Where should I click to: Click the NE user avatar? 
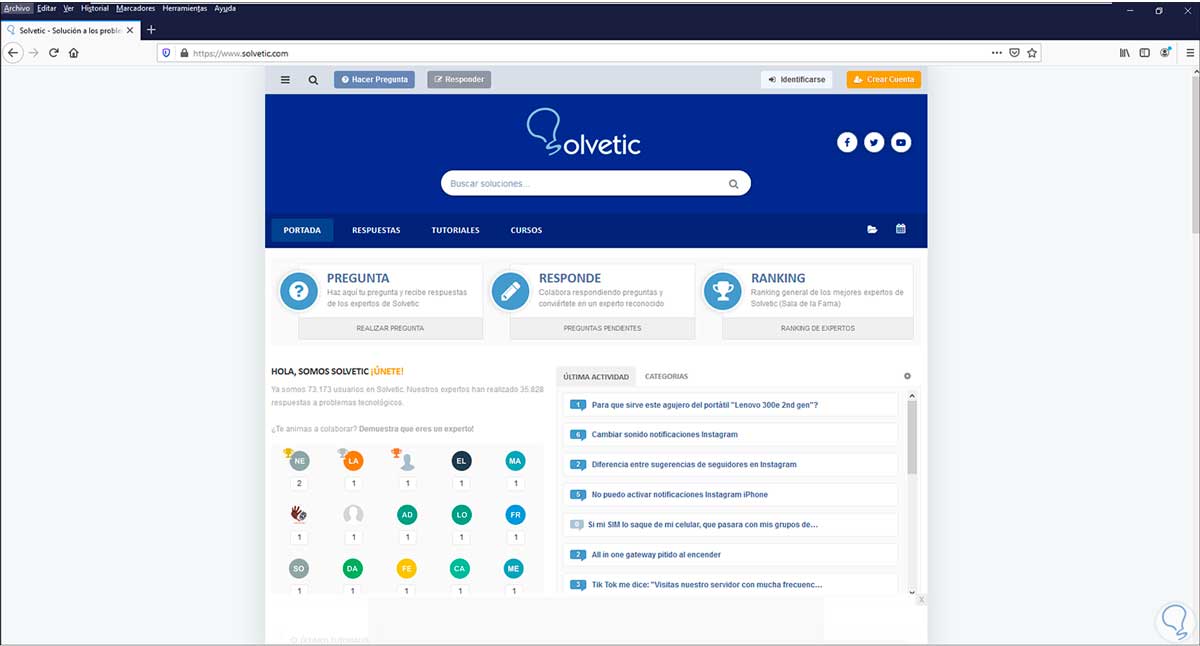tap(299, 461)
